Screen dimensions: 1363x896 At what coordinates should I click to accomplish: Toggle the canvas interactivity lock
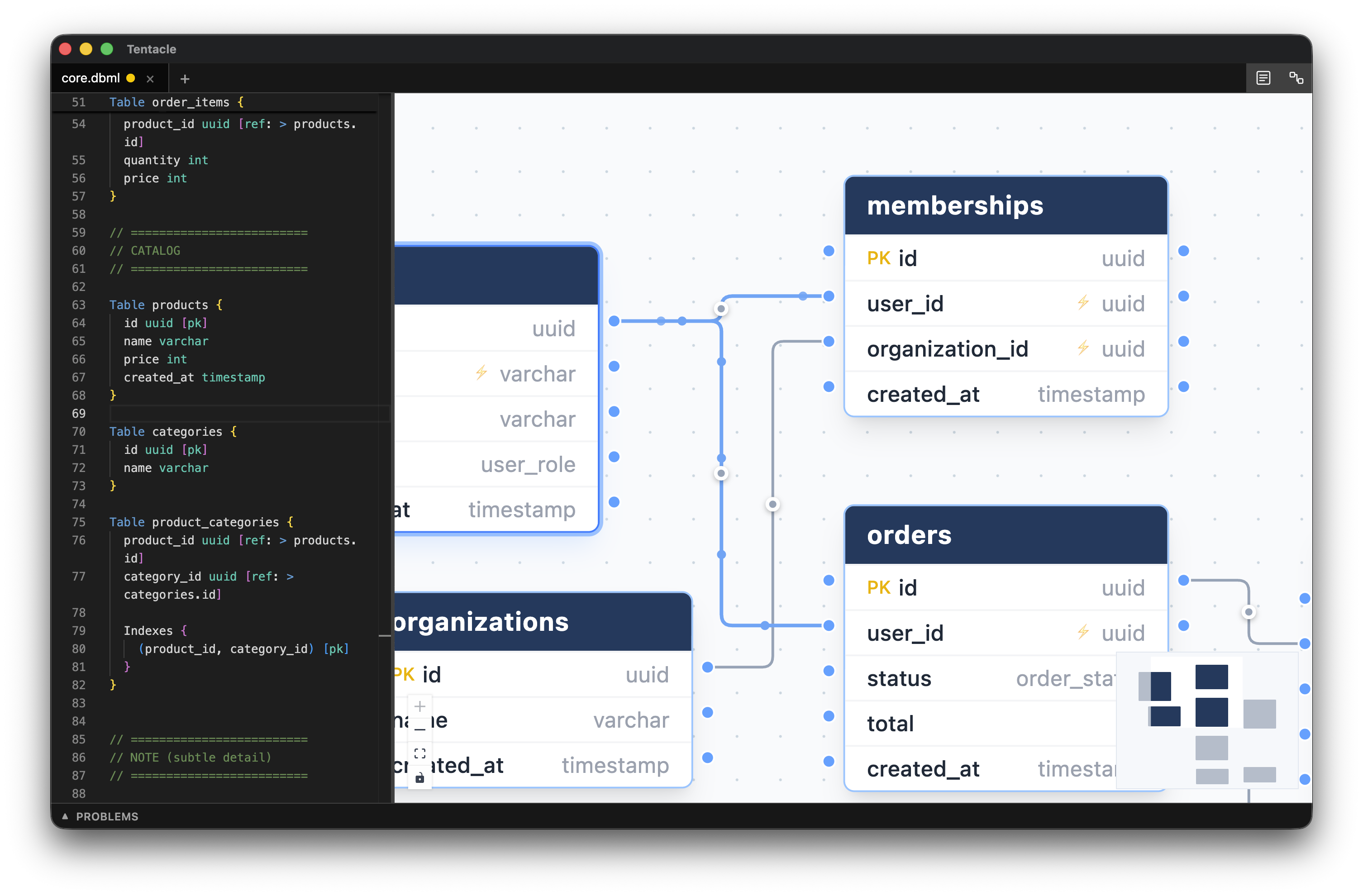420,777
